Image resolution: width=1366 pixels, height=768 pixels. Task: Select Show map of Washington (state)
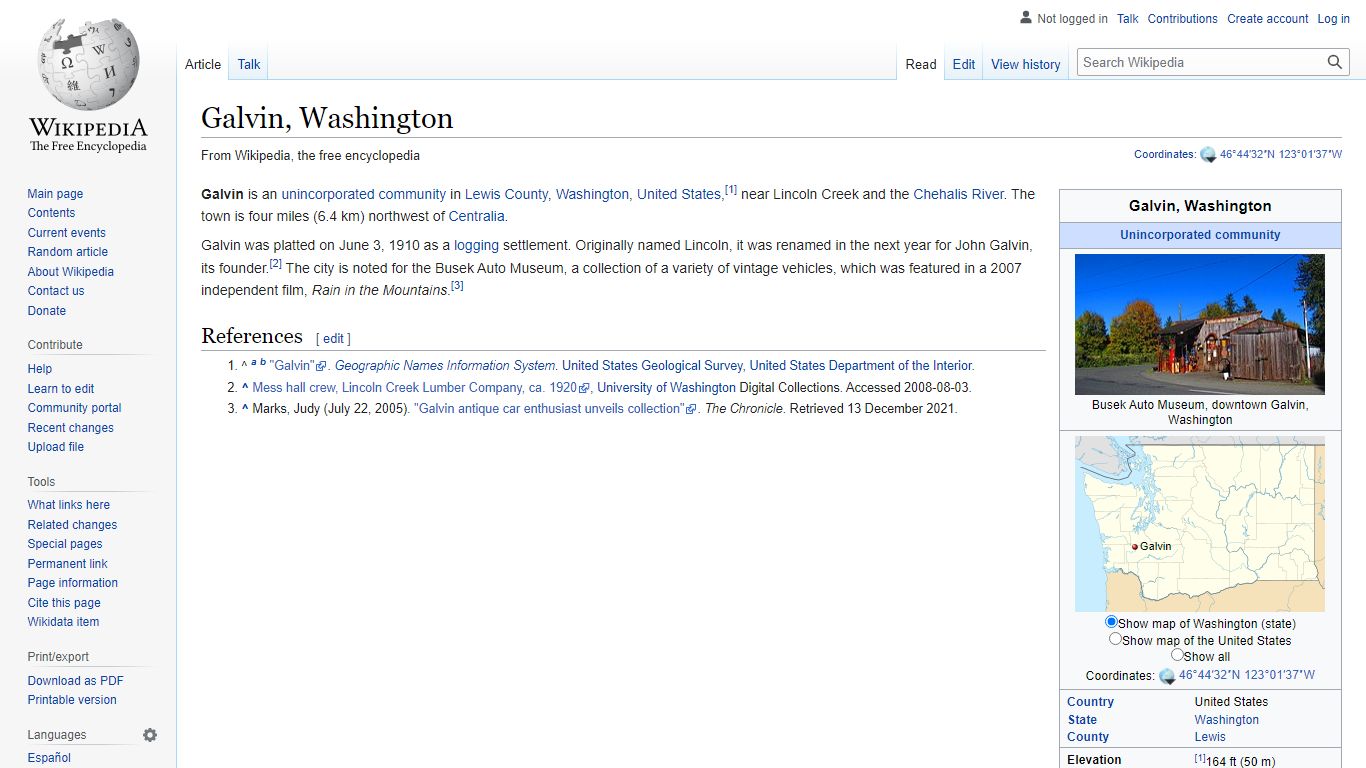coord(1111,622)
